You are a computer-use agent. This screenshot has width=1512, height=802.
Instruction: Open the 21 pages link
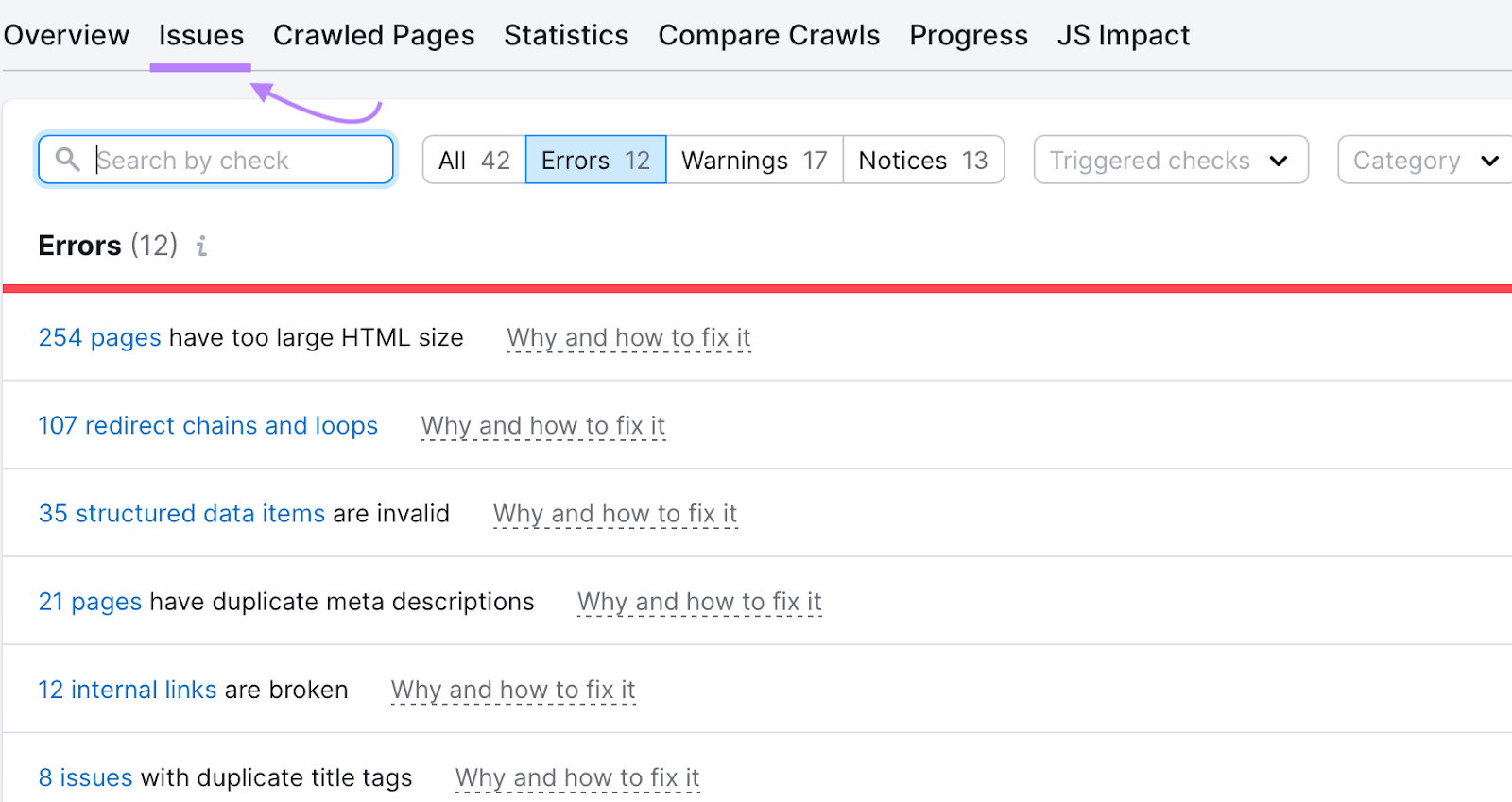pyautogui.click(x=90, y=601)
